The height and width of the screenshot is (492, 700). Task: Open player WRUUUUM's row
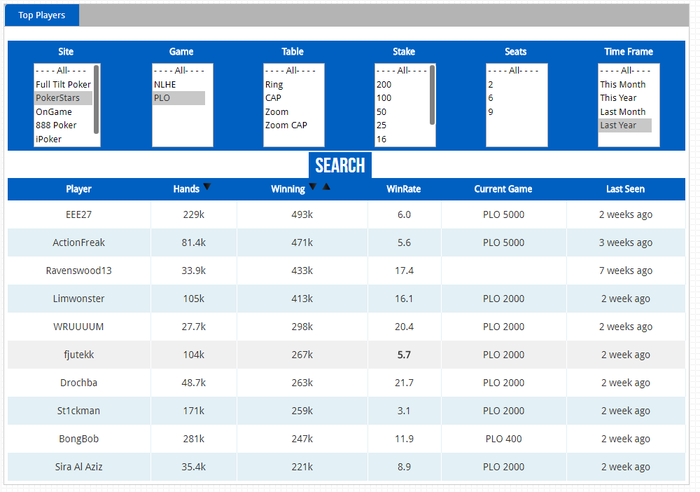tap(346, 327)
